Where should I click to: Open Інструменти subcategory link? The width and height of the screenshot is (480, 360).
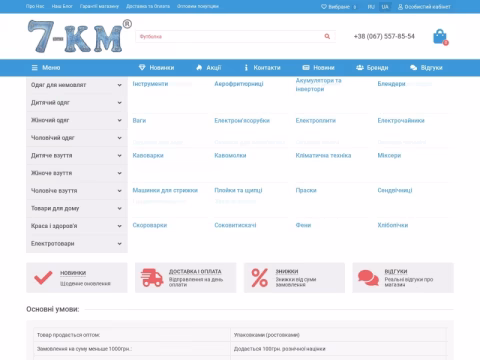[150, 84]
